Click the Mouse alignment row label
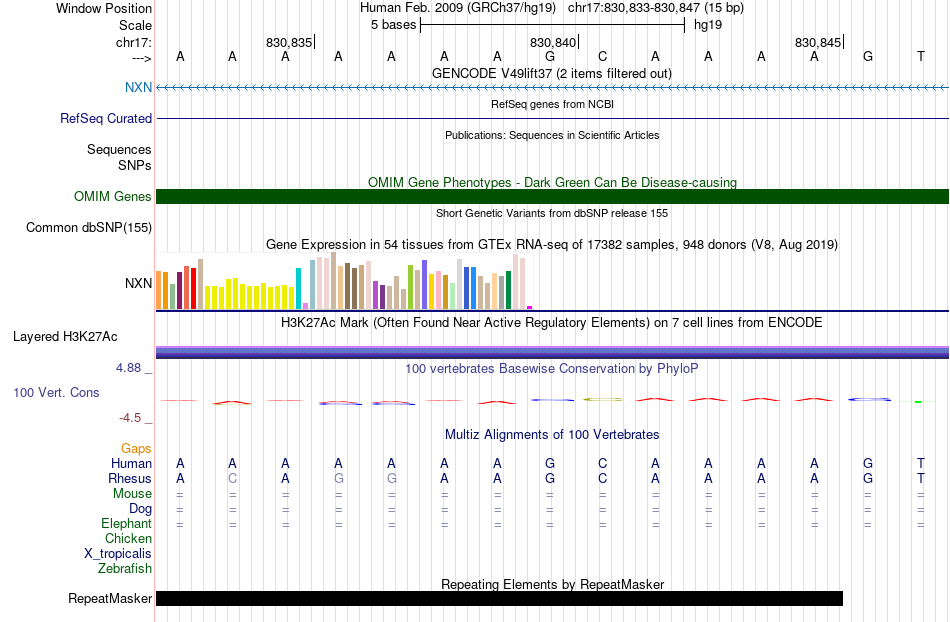The height and width of the screenshot is (622, 950). [132, 494]
